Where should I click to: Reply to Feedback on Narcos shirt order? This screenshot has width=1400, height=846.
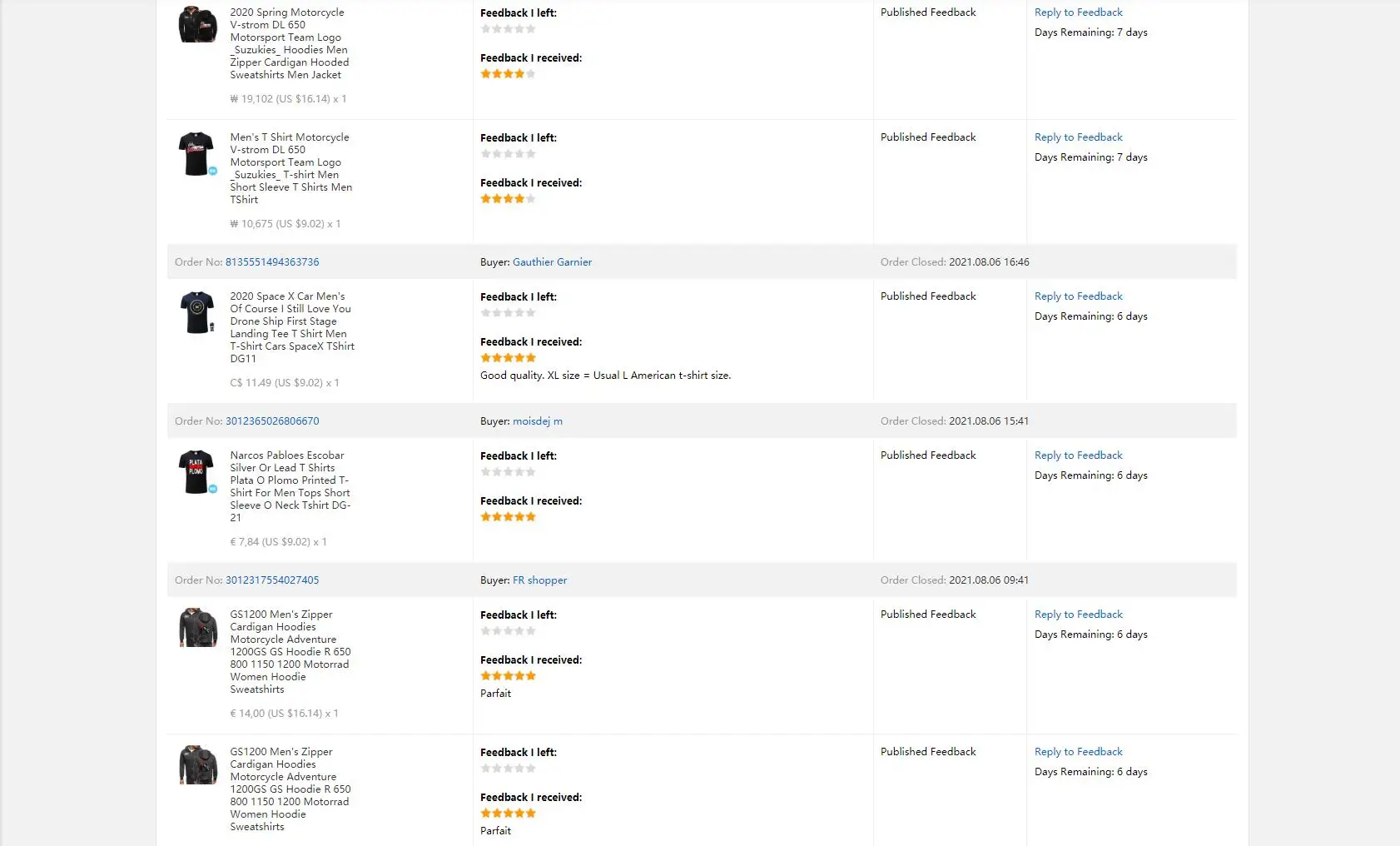[1078, 455]
